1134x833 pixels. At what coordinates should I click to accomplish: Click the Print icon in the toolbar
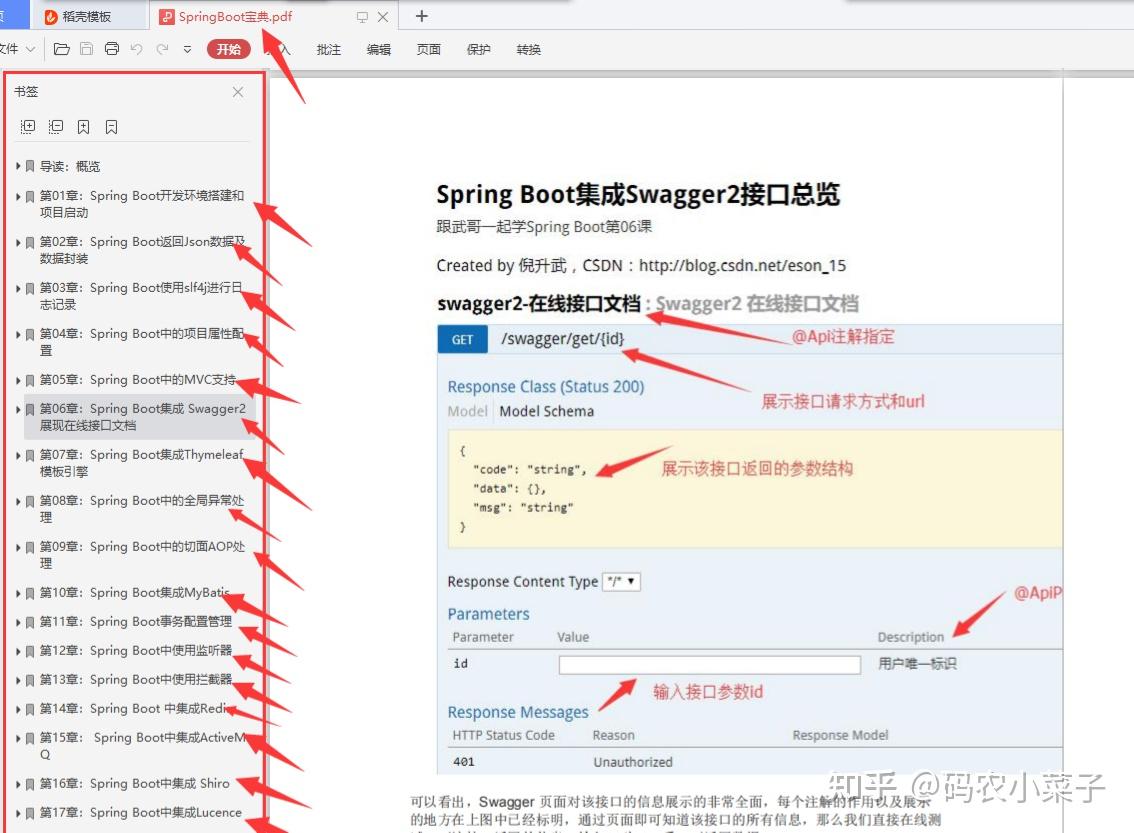(112, 48)
